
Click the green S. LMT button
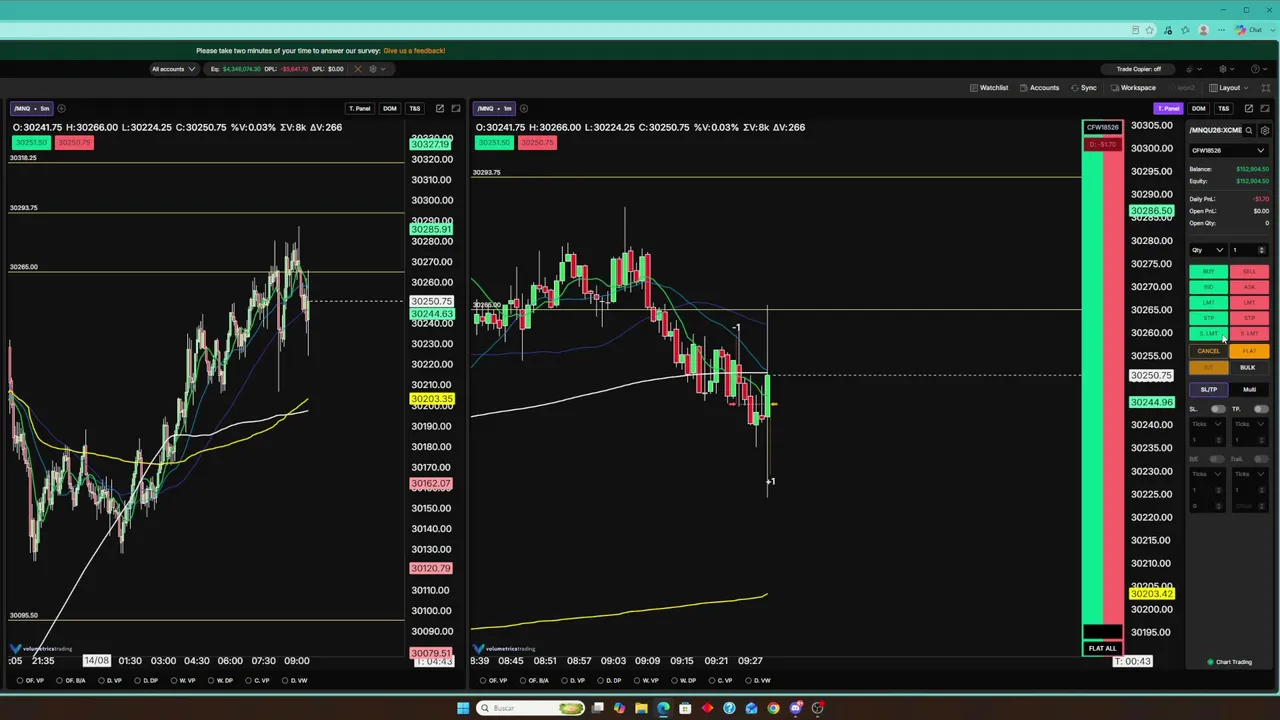coord(1208,334)
